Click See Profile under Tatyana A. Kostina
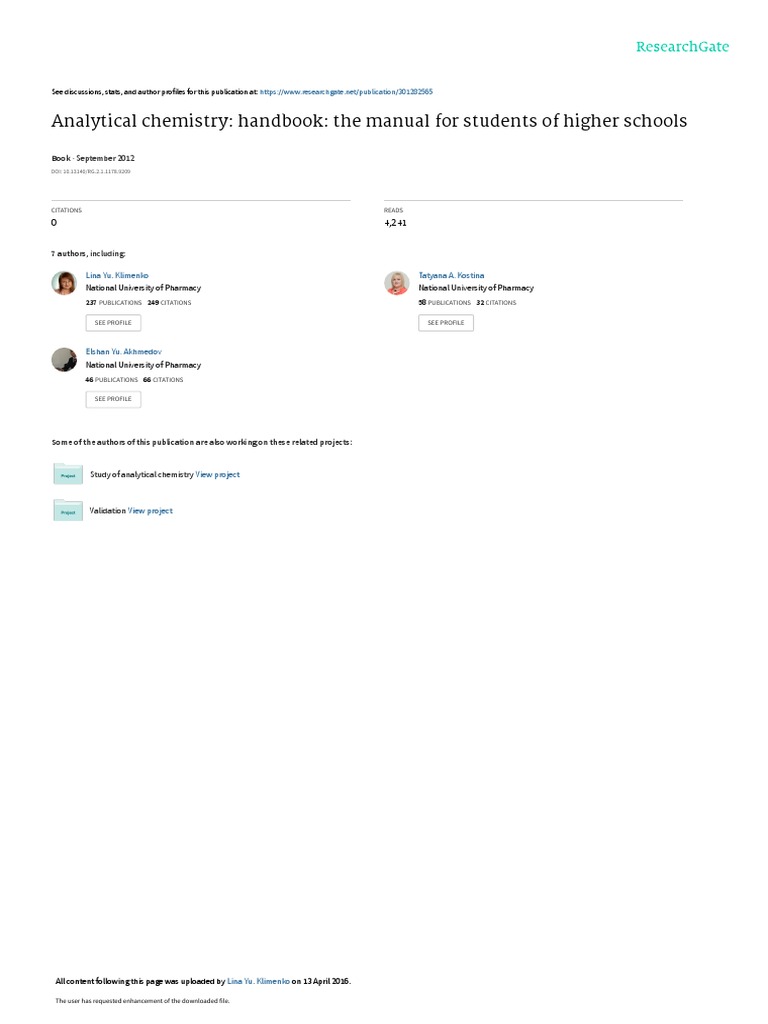768x1024 pixels. point(446,323)
